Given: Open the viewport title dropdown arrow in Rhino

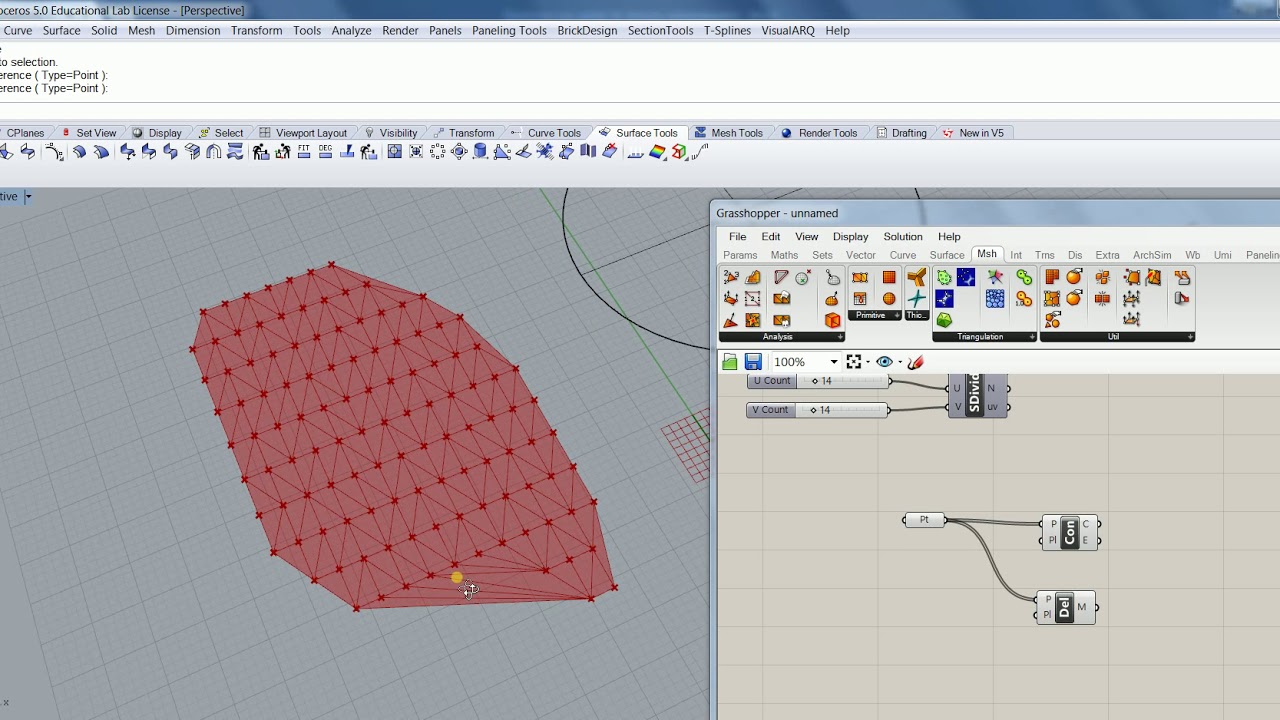Looking at the screenshot, I should [28, 196].
